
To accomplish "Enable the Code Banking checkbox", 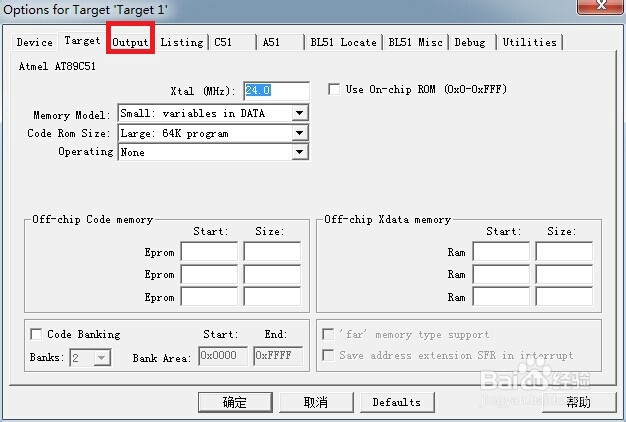I will point(36,334).
